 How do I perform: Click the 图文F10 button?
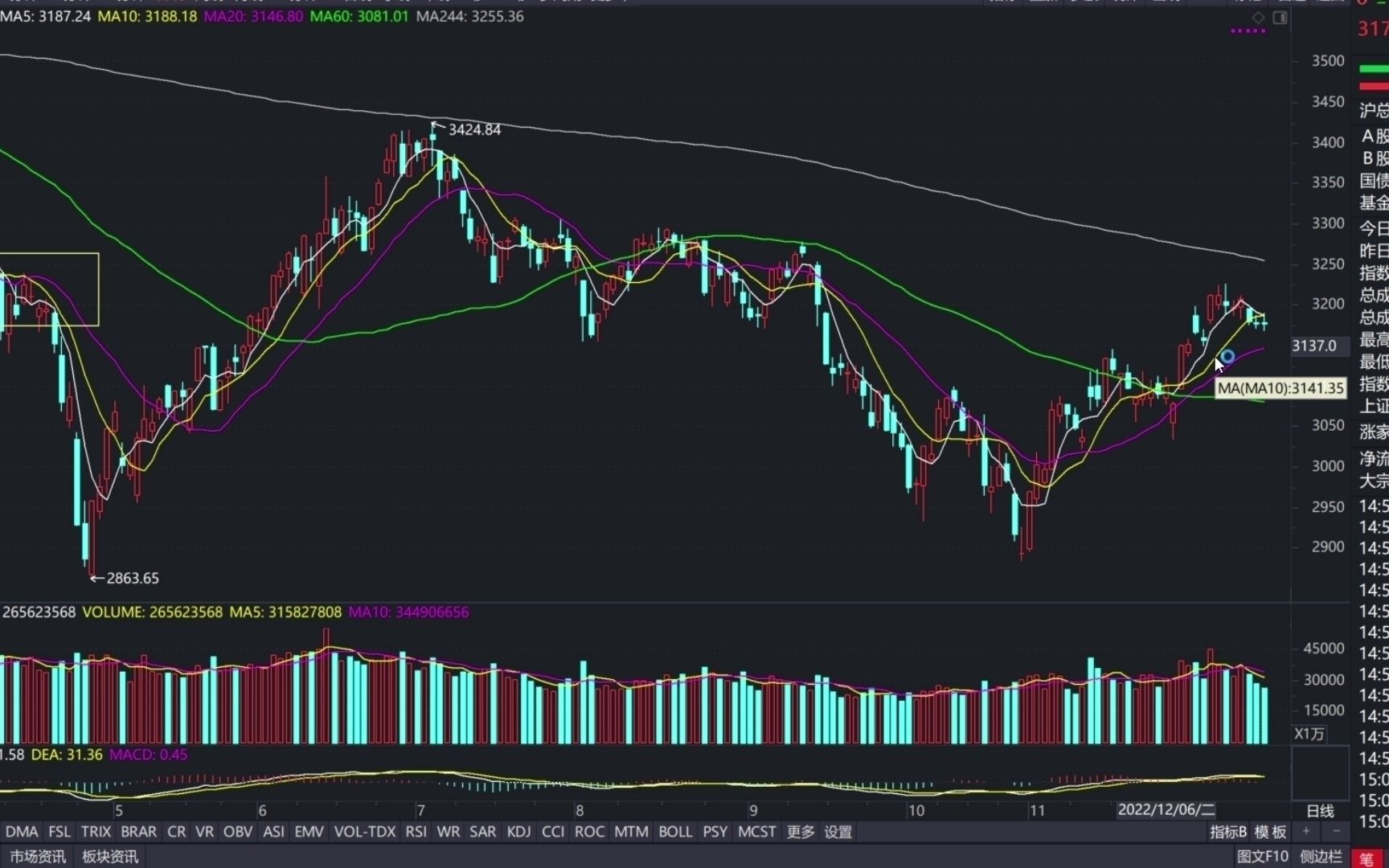coord(1263,857)
